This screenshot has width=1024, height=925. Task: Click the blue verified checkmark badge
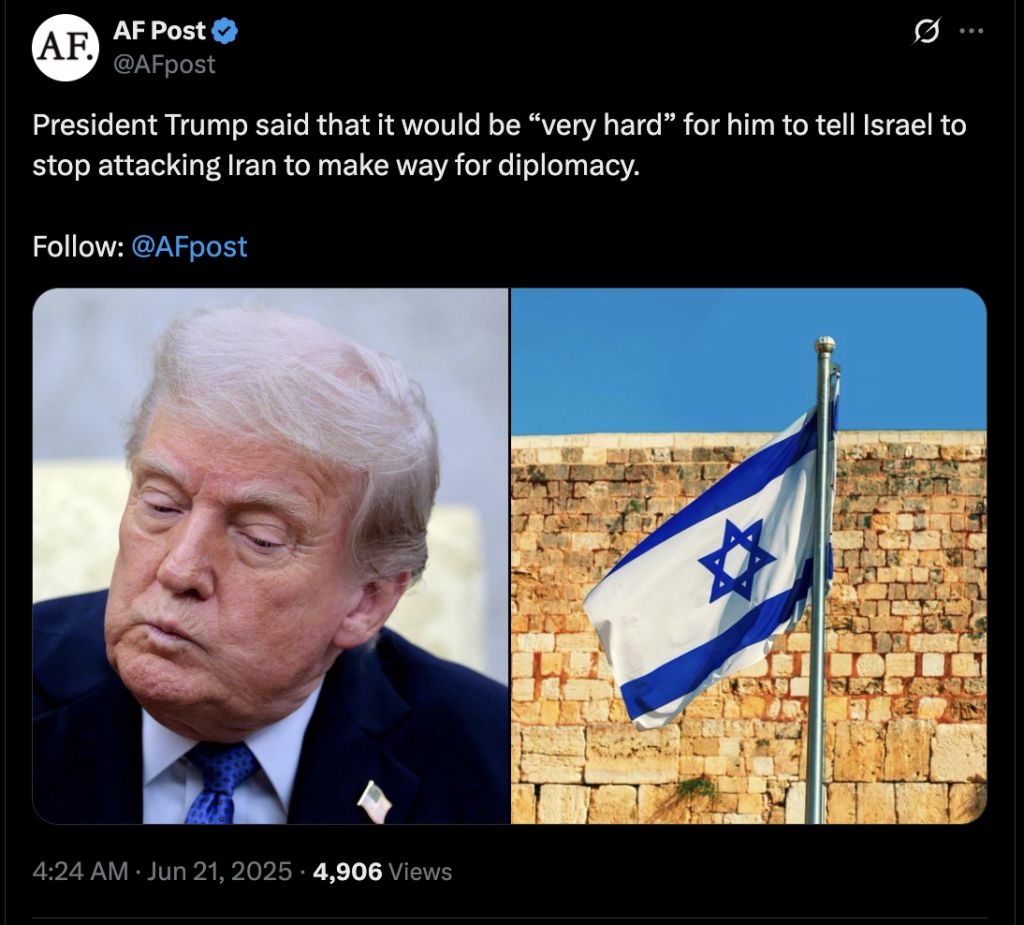[x=225, y=31]
